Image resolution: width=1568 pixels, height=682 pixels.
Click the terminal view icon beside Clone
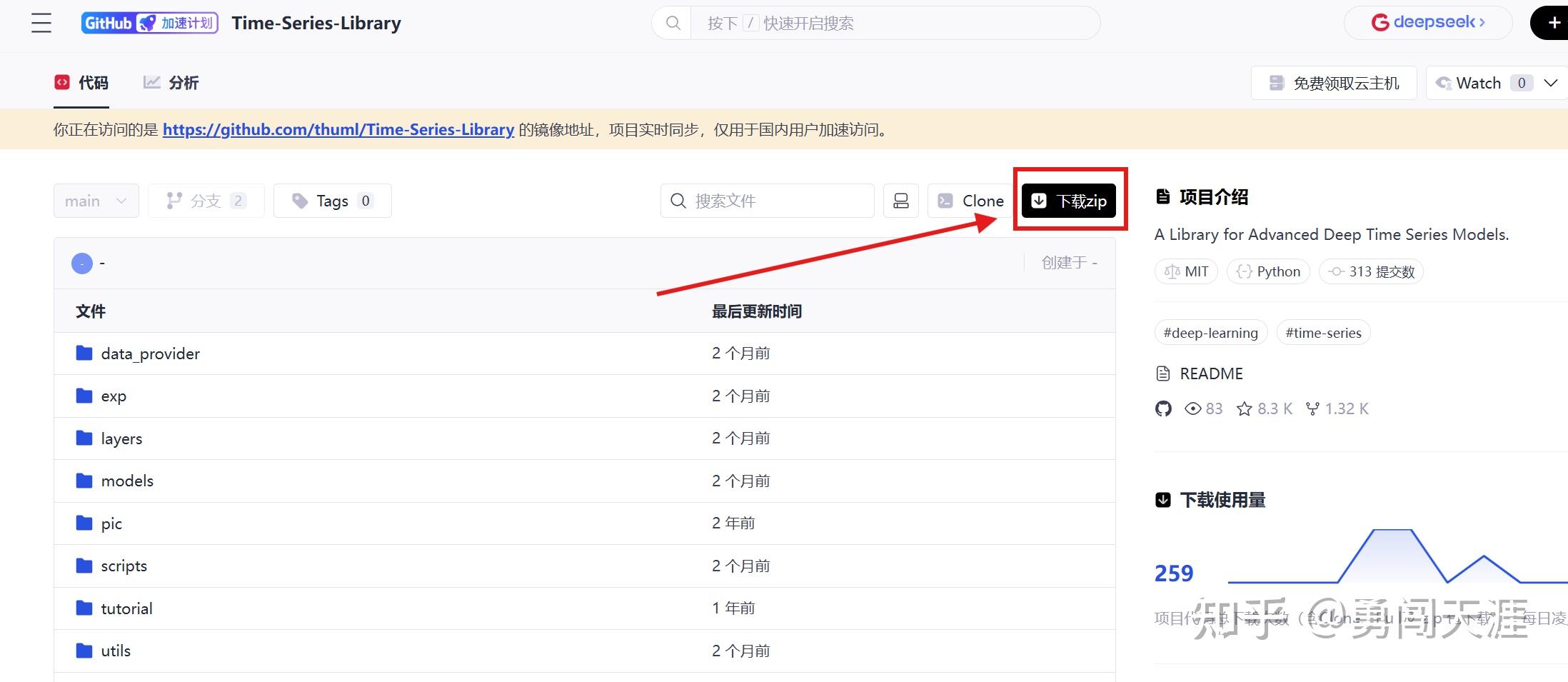tap(900, 201)
